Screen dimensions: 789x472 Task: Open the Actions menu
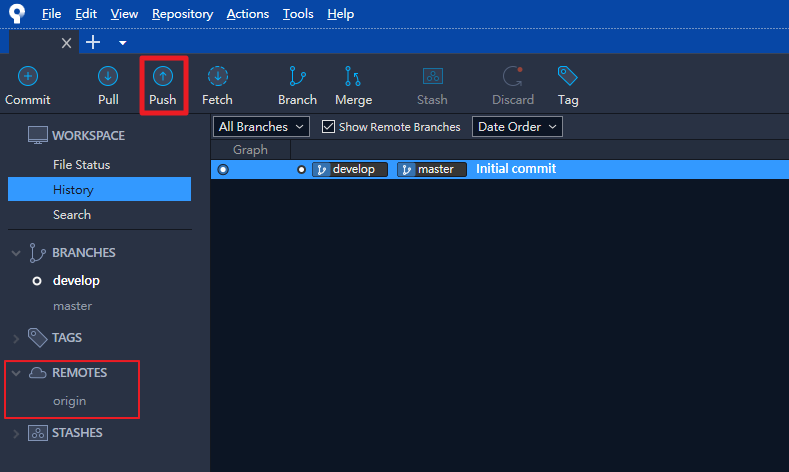tap(247, 14)
